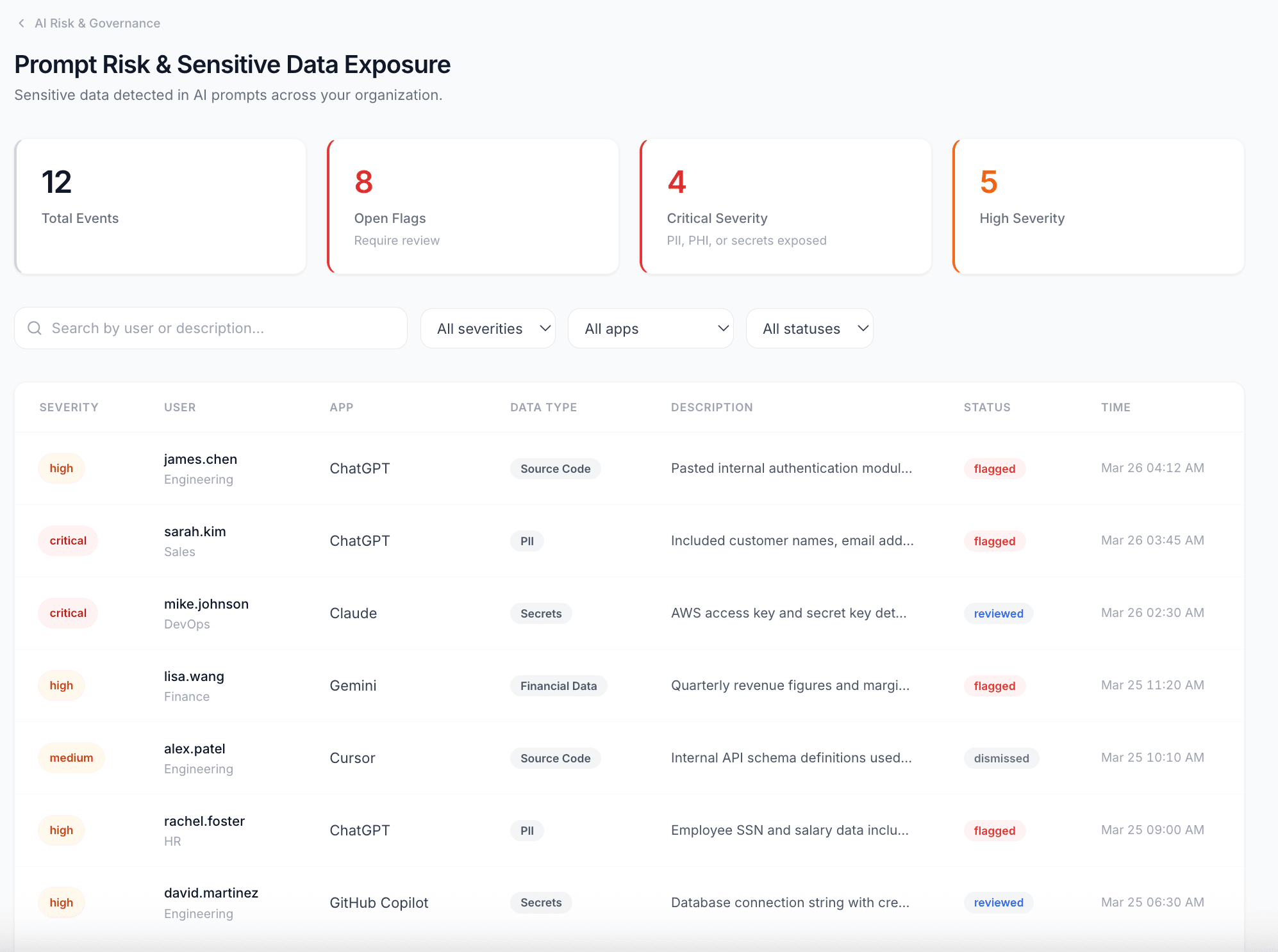Screen dimensions: 1278x952
Task: Click the Total Events card showing 12
Action: point(160,206)
